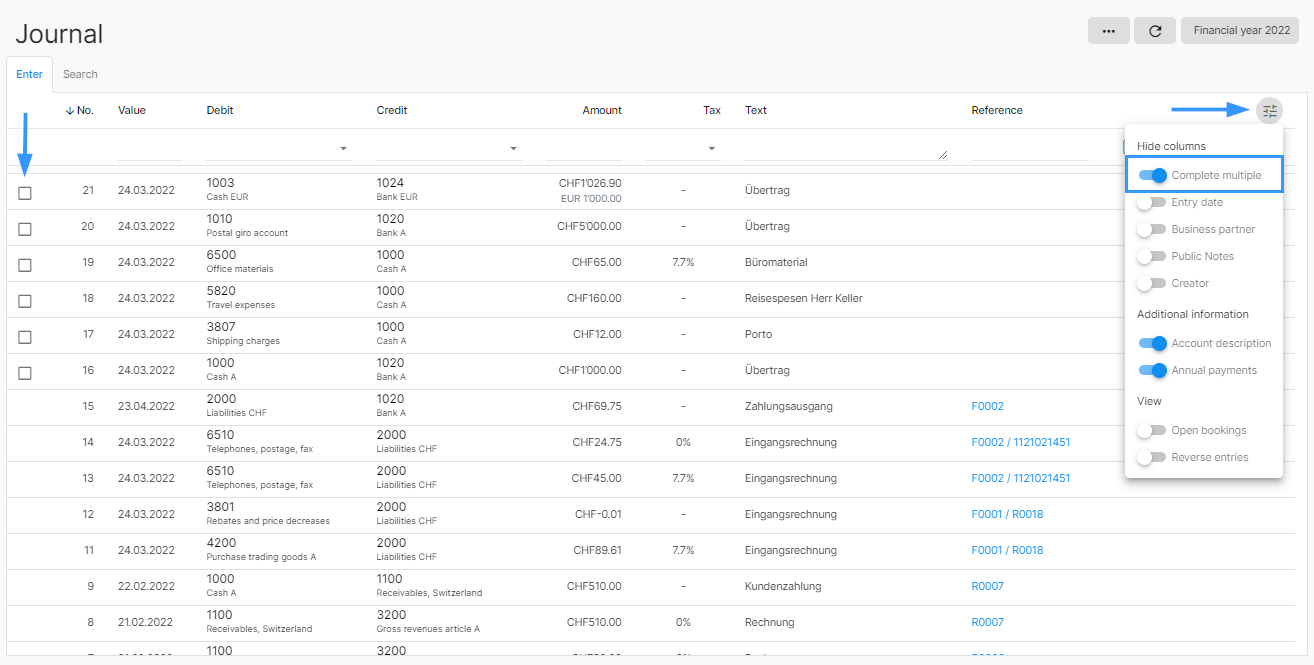Image resolution: width=1314 pixels, height=665 pixels.
Task: Click text Zahlungsausgang in entry 15
Action: coord(789,406)
